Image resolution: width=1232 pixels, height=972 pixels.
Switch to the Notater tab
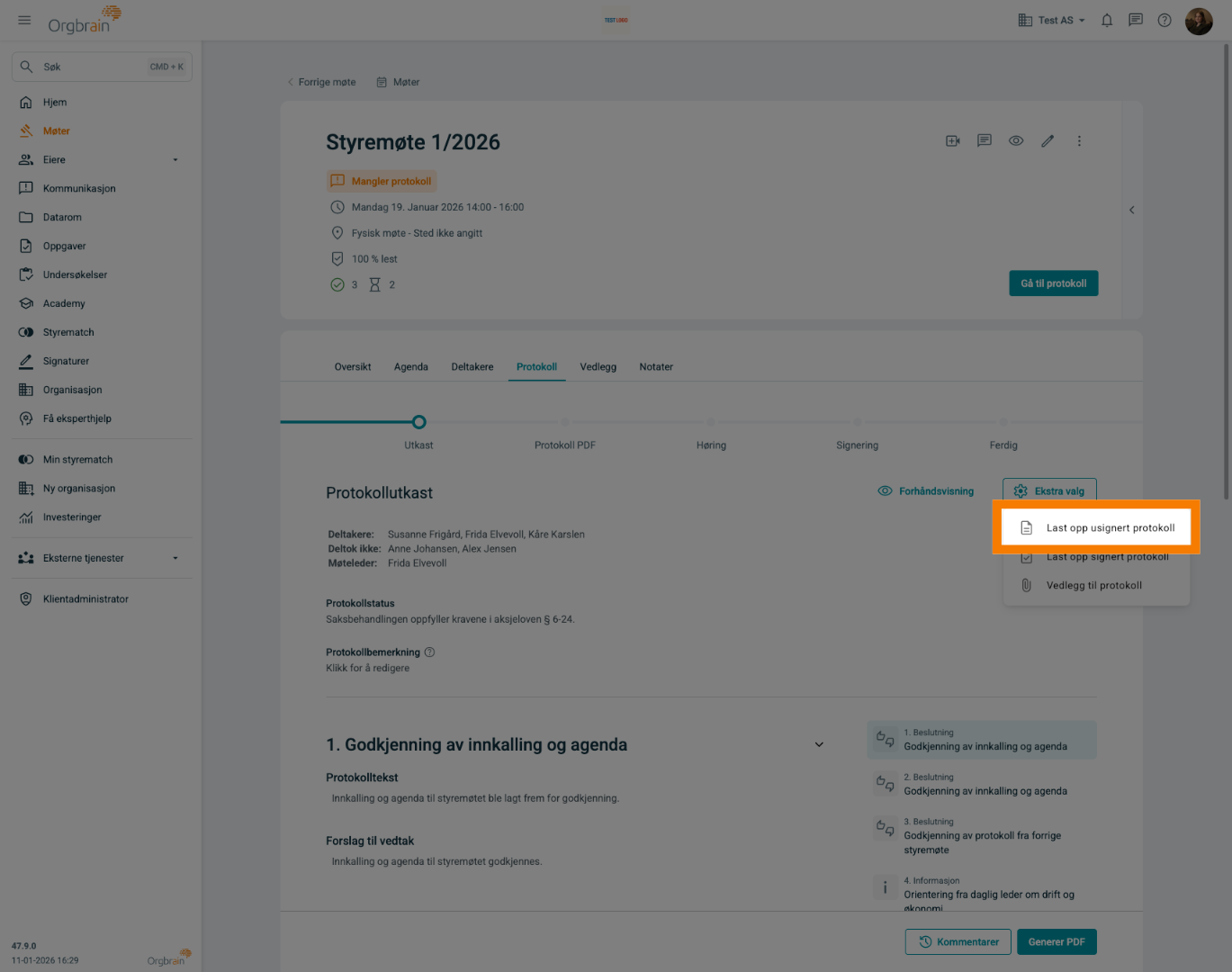point(656,367)
